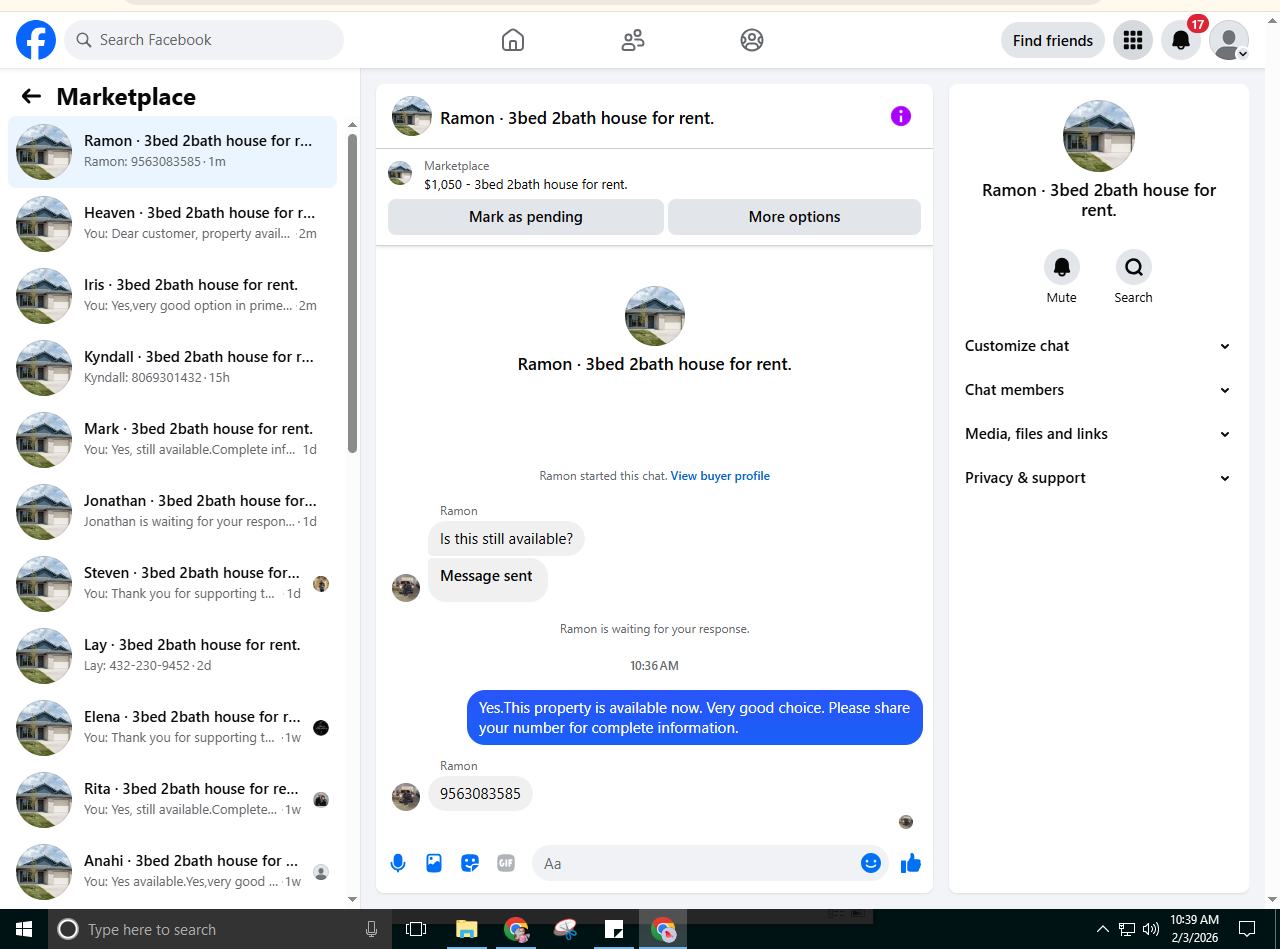Click the 'Is this still available?' message
Image resolution: width=1280 pixels, height=949 pixels.
(506, 539)
